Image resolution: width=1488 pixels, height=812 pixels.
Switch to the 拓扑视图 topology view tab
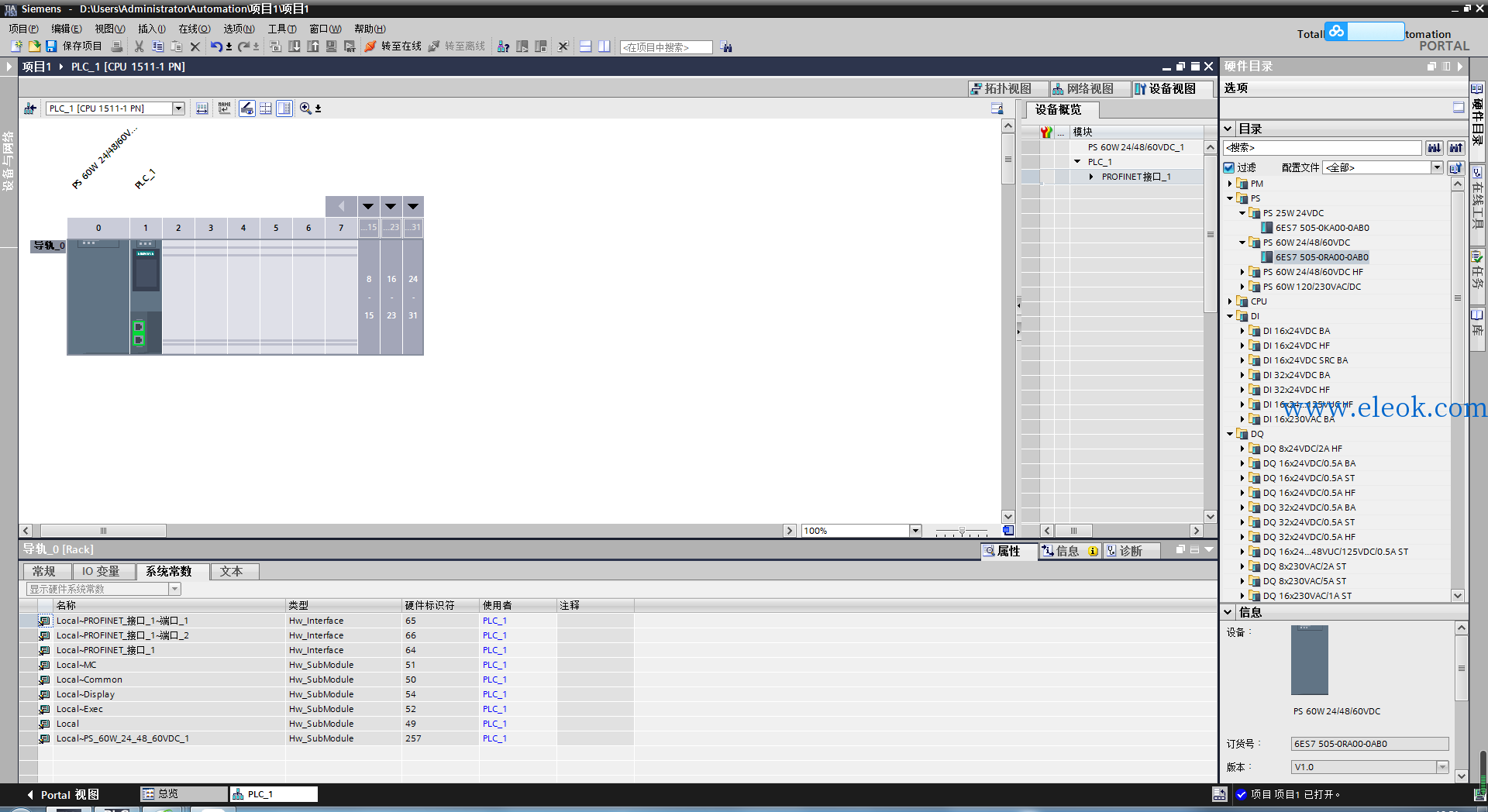click(x=1007, y=89)
